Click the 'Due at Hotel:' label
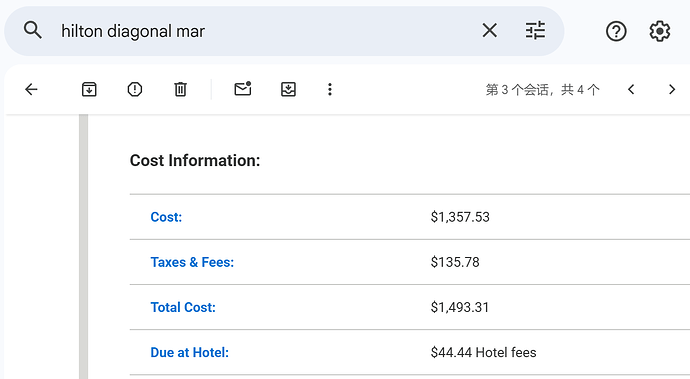The image size is (690, 379). point(190,353)
